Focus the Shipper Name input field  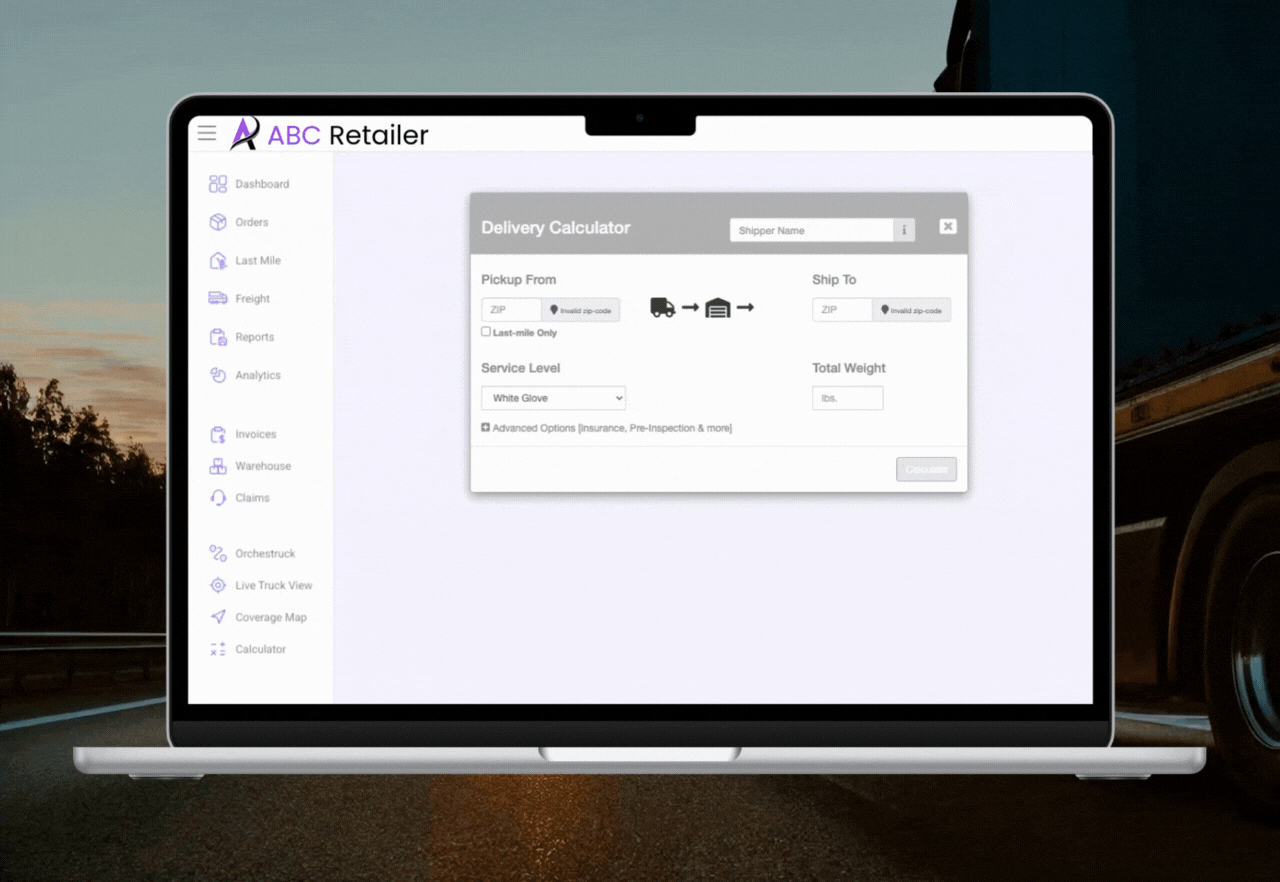pyautogui.click(x=811, y=230)
